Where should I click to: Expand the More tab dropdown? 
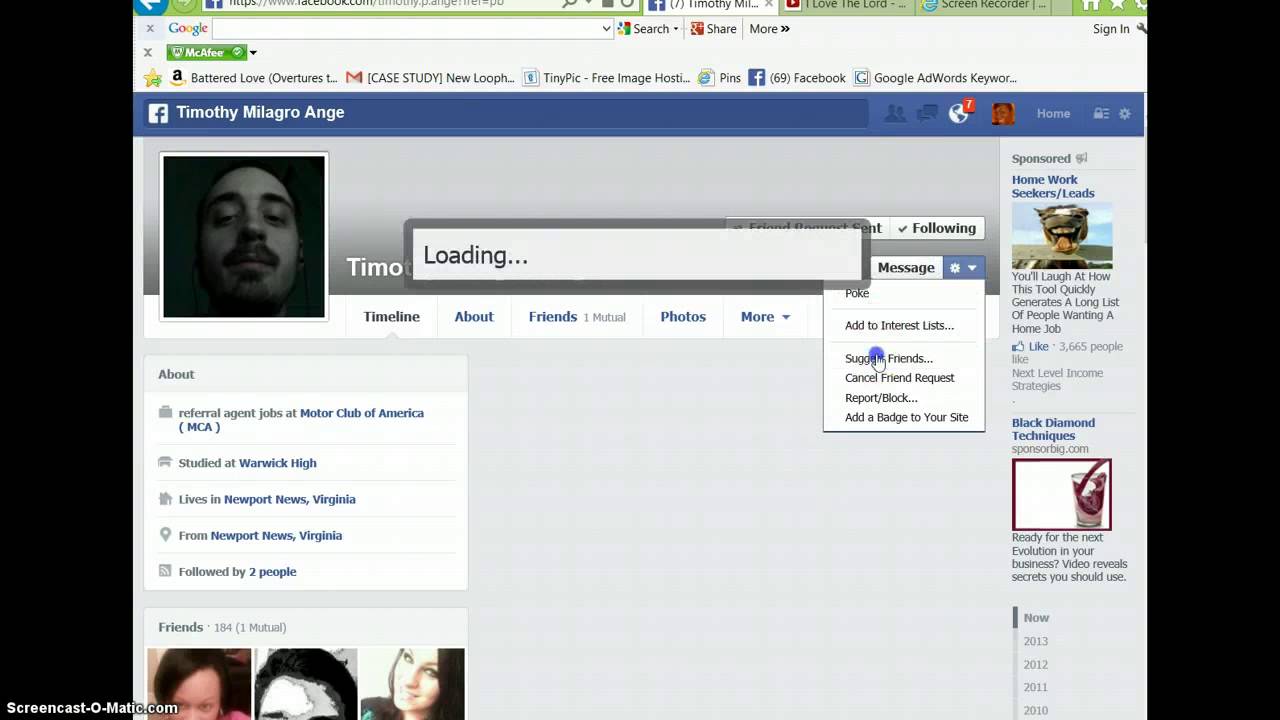pyautogui.click(x=765, y=317)
